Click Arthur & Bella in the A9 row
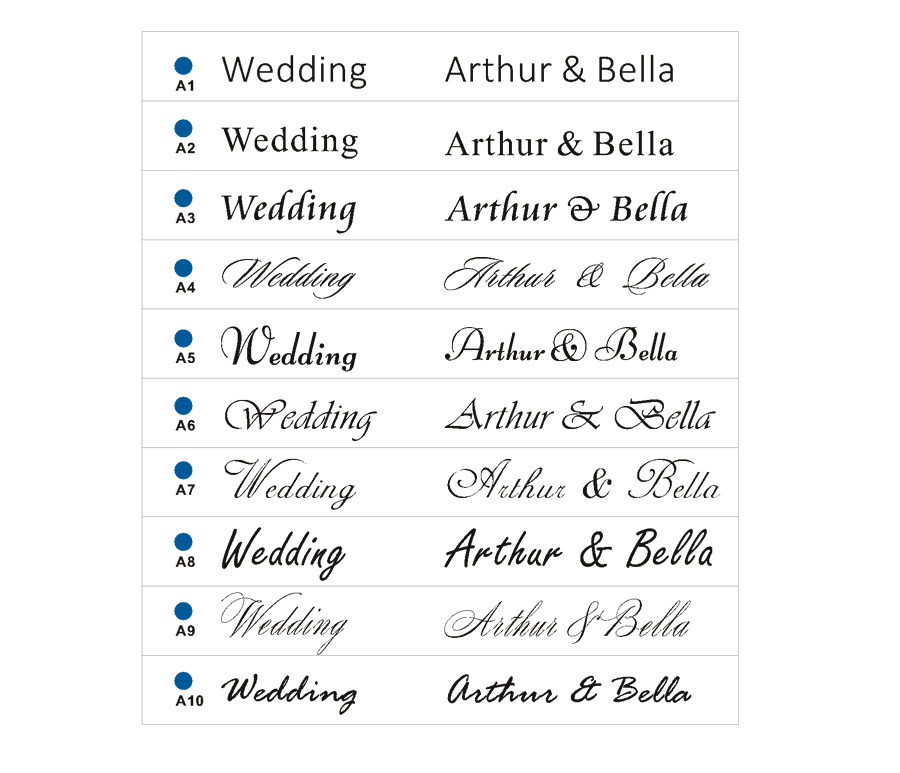Viewport: 900px width, 773px height. click(x=568, y=620)
